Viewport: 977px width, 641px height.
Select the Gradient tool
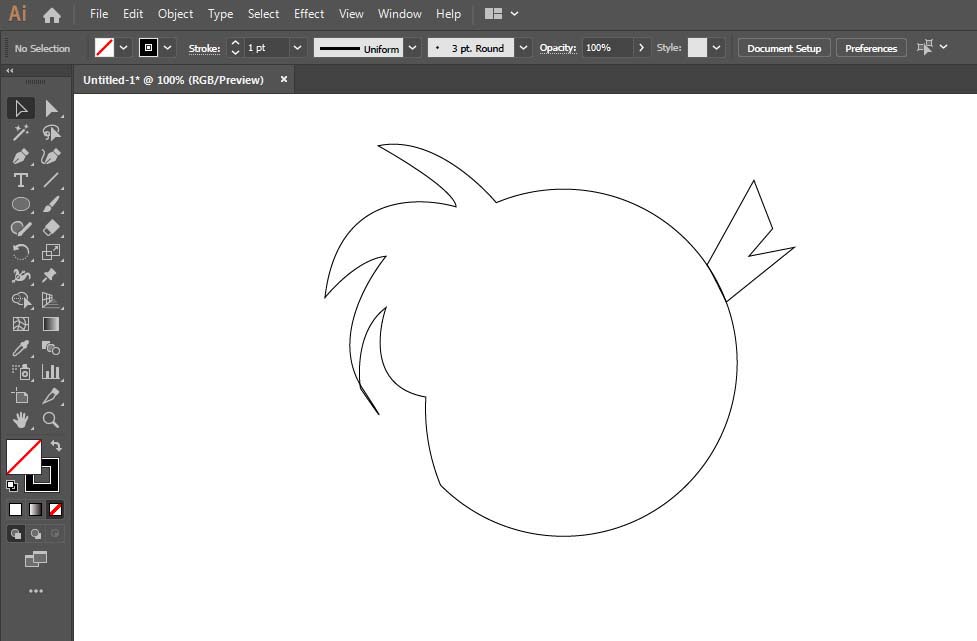click(51, 324)
